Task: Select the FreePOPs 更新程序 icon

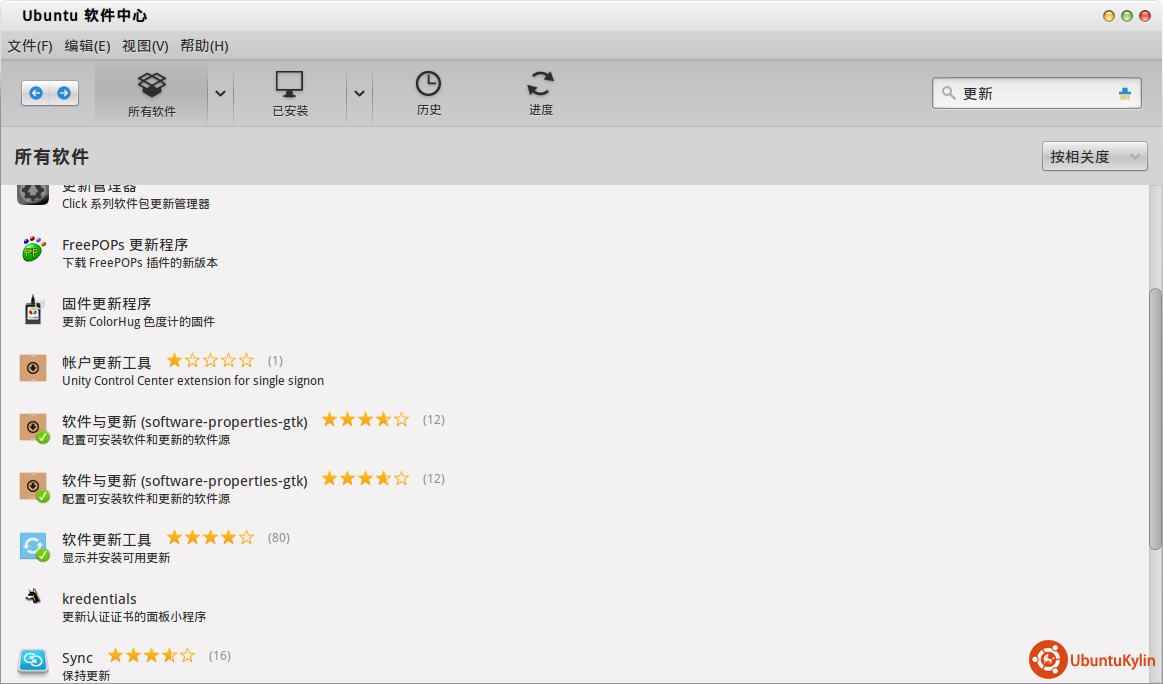Action: (33, 251)
